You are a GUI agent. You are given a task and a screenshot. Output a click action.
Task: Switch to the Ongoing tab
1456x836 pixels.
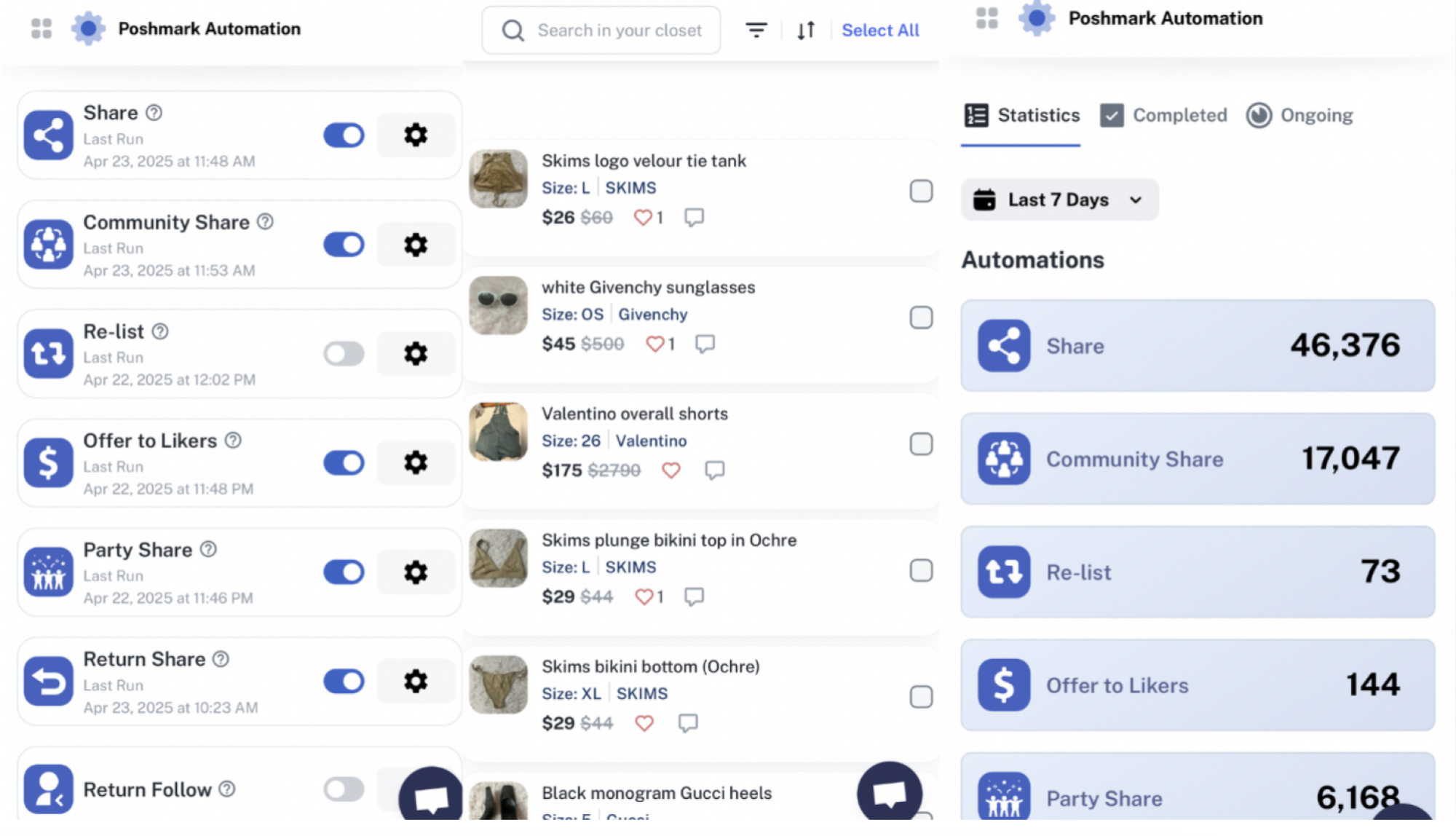pyautogui.click(x=1299, y=116)
